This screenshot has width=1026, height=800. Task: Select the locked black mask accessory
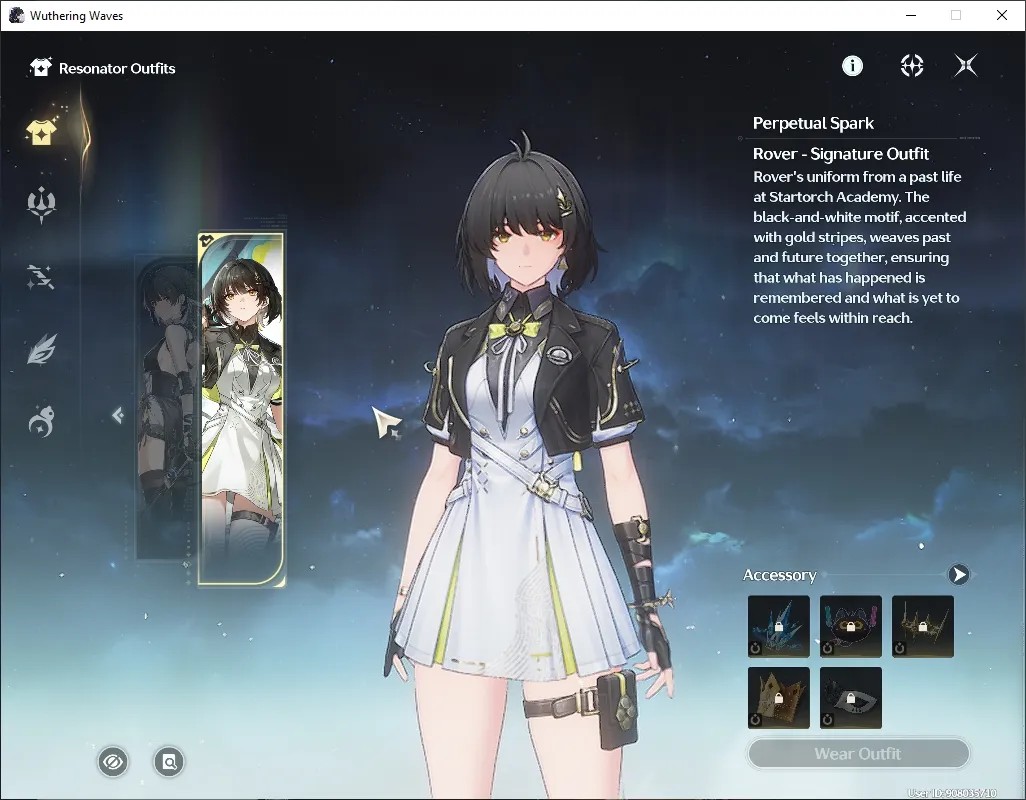851,698
